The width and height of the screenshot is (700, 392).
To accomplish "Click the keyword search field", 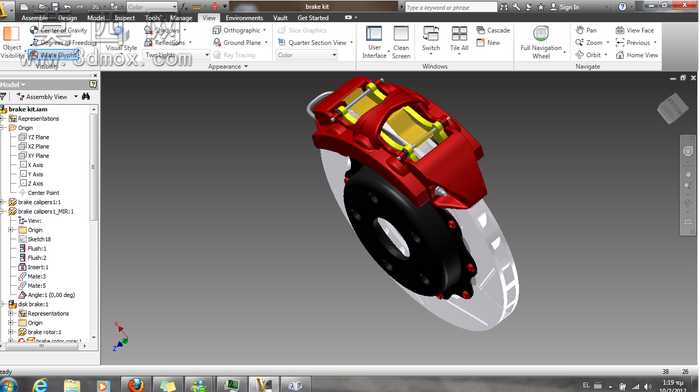I will [451, 7].
